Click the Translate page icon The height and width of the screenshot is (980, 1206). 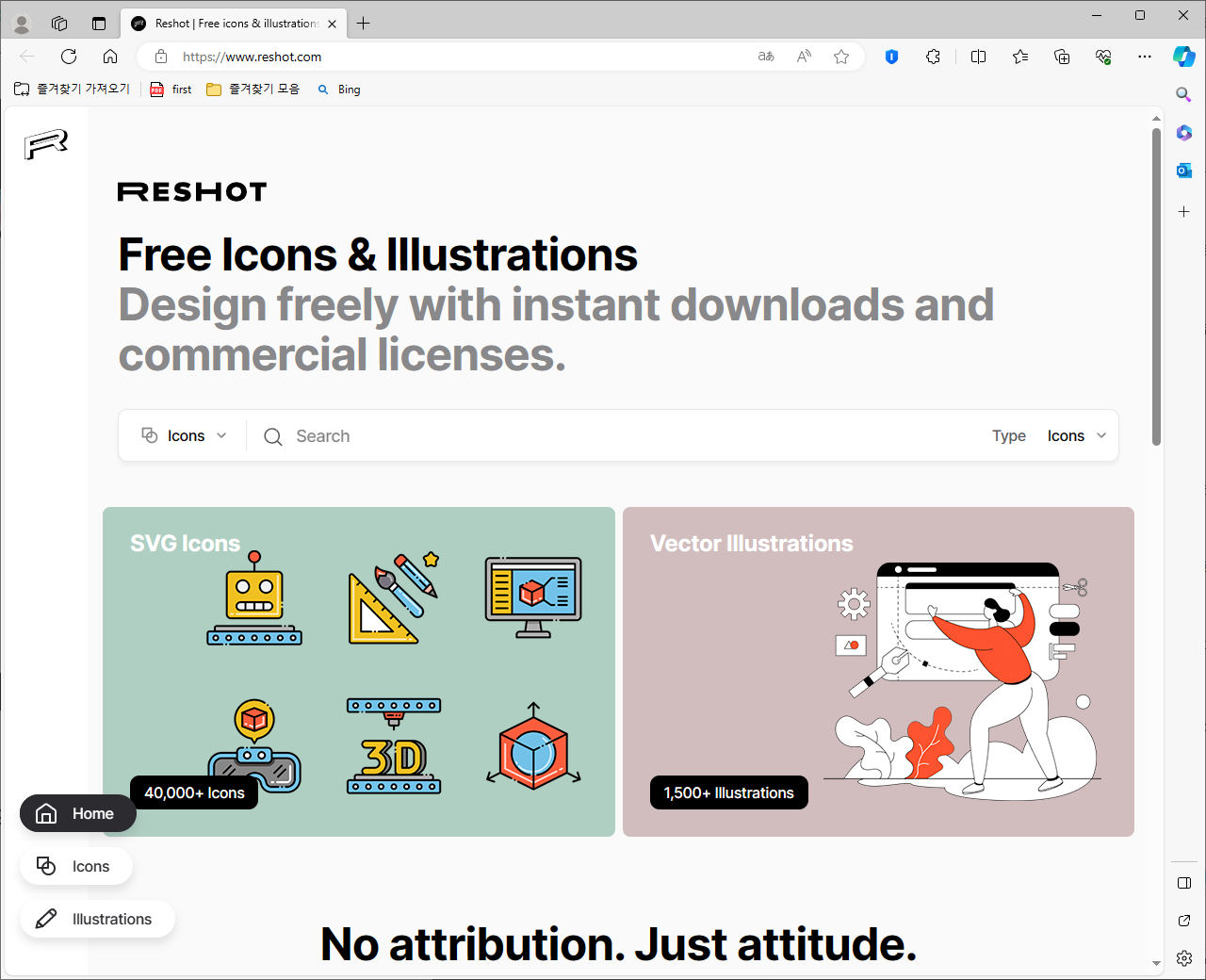(x=766, y=57)
